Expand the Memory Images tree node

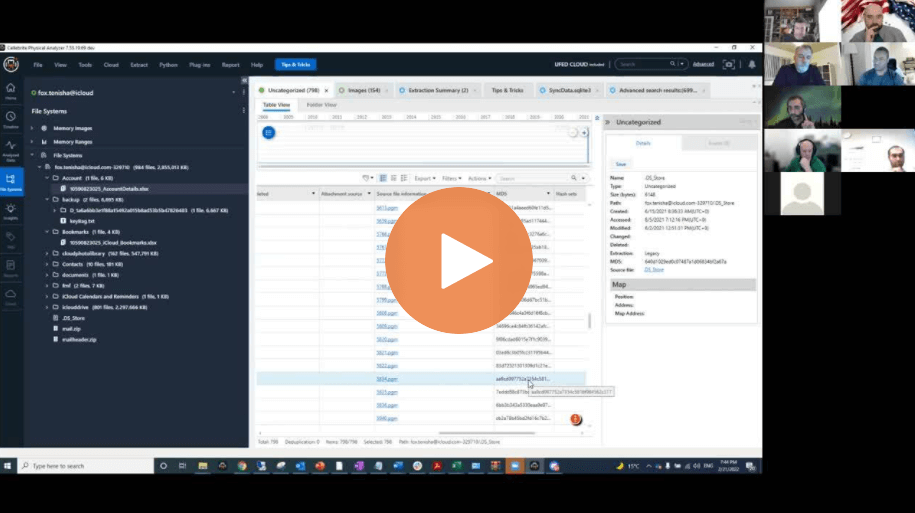pyautogui.click(x=32, y=128)
